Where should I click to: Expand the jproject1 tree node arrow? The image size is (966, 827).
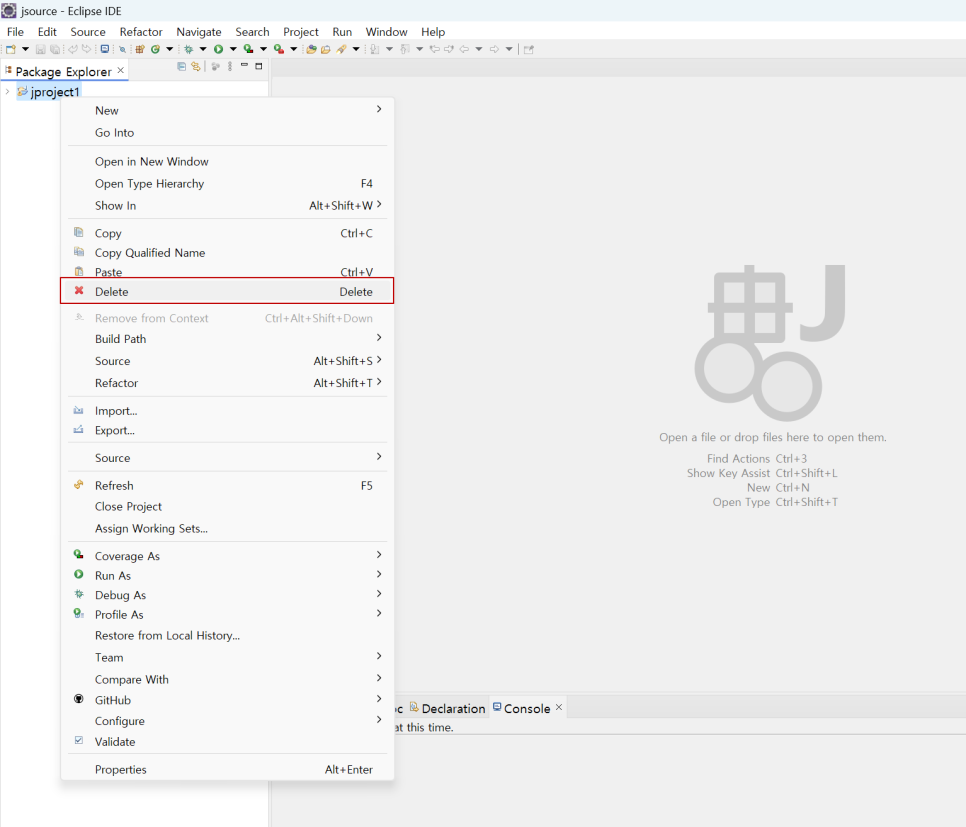click(x=7, y=92)
